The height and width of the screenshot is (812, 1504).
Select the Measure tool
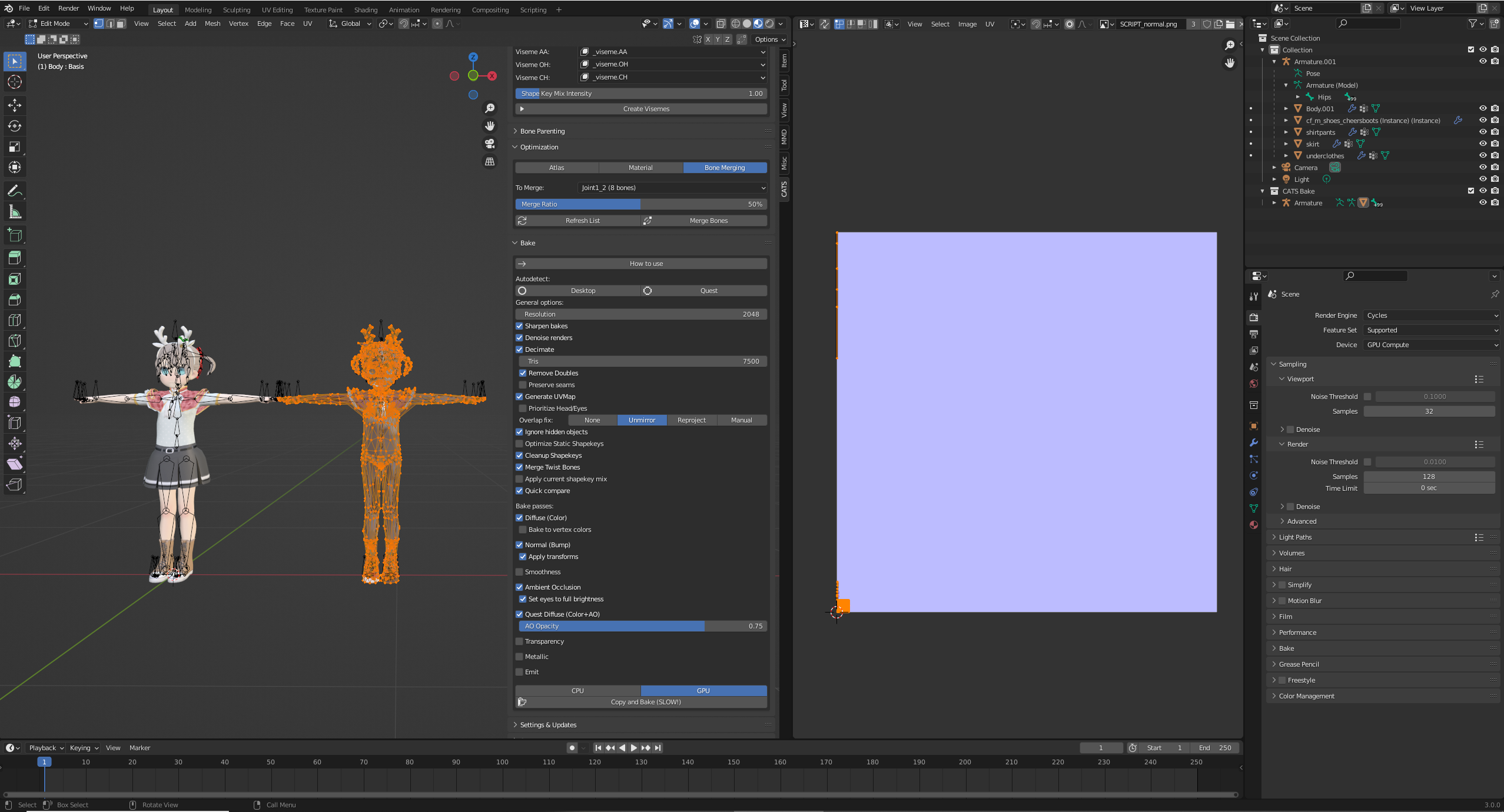pos(14,211)
